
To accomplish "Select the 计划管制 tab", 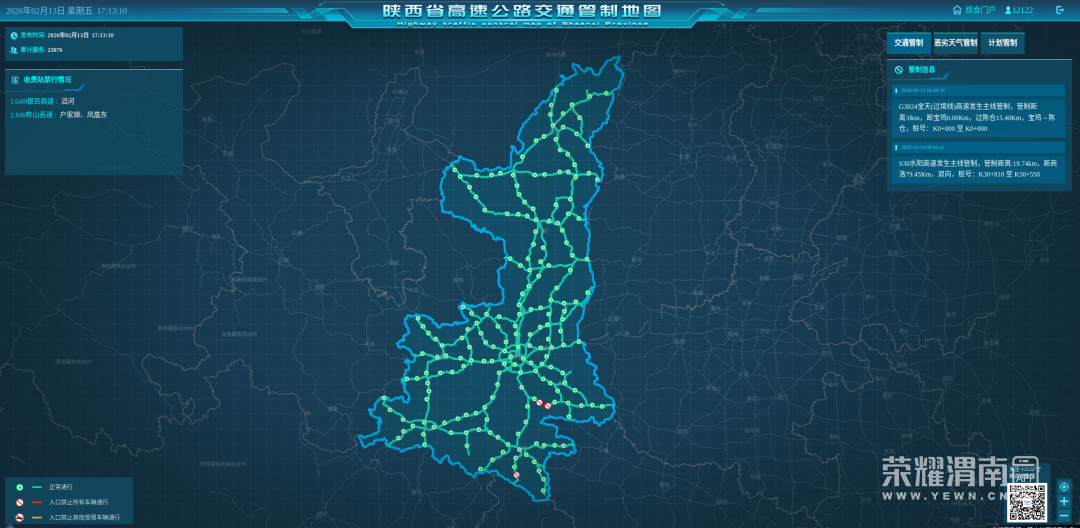I will pos(1002,43).
